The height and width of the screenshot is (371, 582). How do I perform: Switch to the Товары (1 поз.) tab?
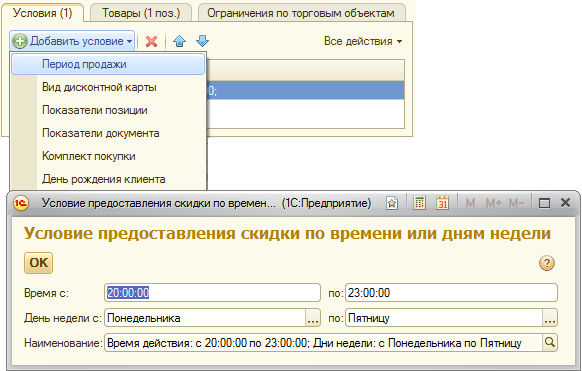pyautogui.click(x=141, y=13)
